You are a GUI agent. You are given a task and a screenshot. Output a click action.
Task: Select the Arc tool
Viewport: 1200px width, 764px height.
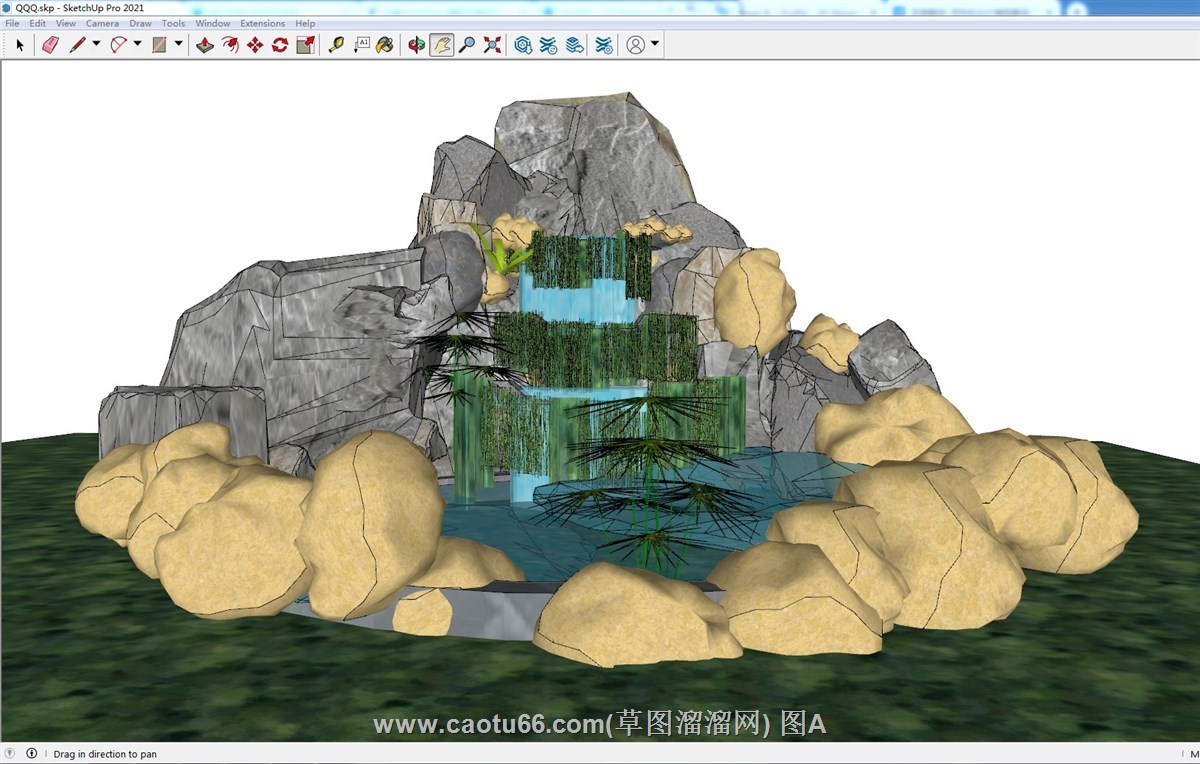118,45
